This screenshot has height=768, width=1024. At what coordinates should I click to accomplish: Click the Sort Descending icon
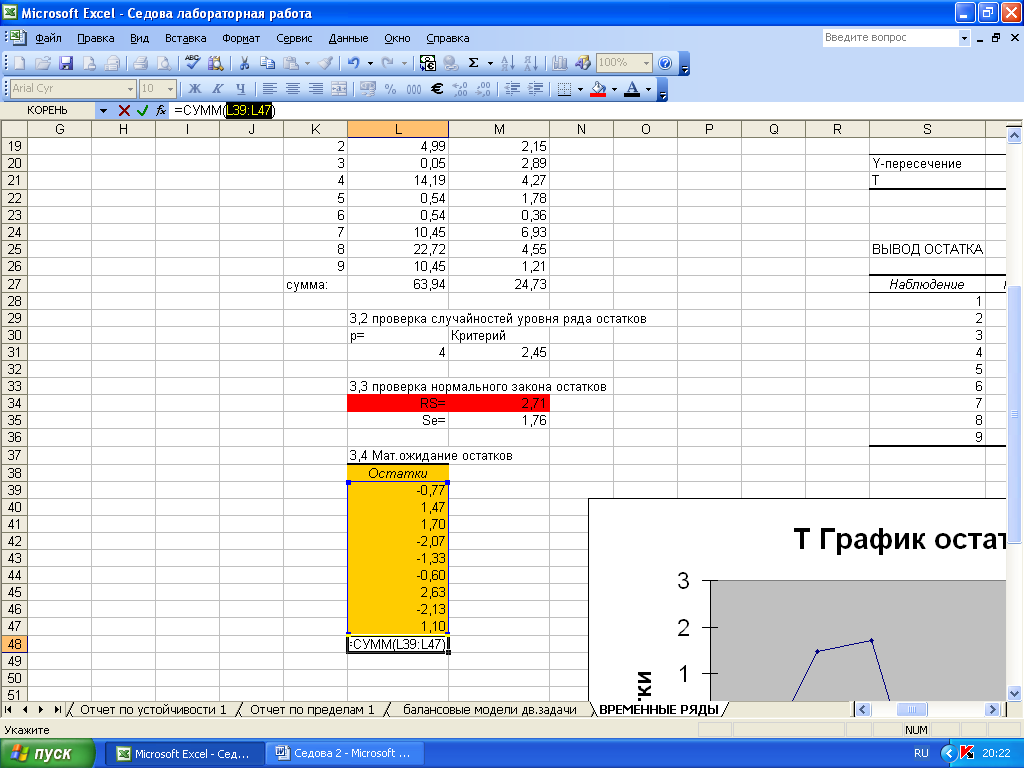531,63
